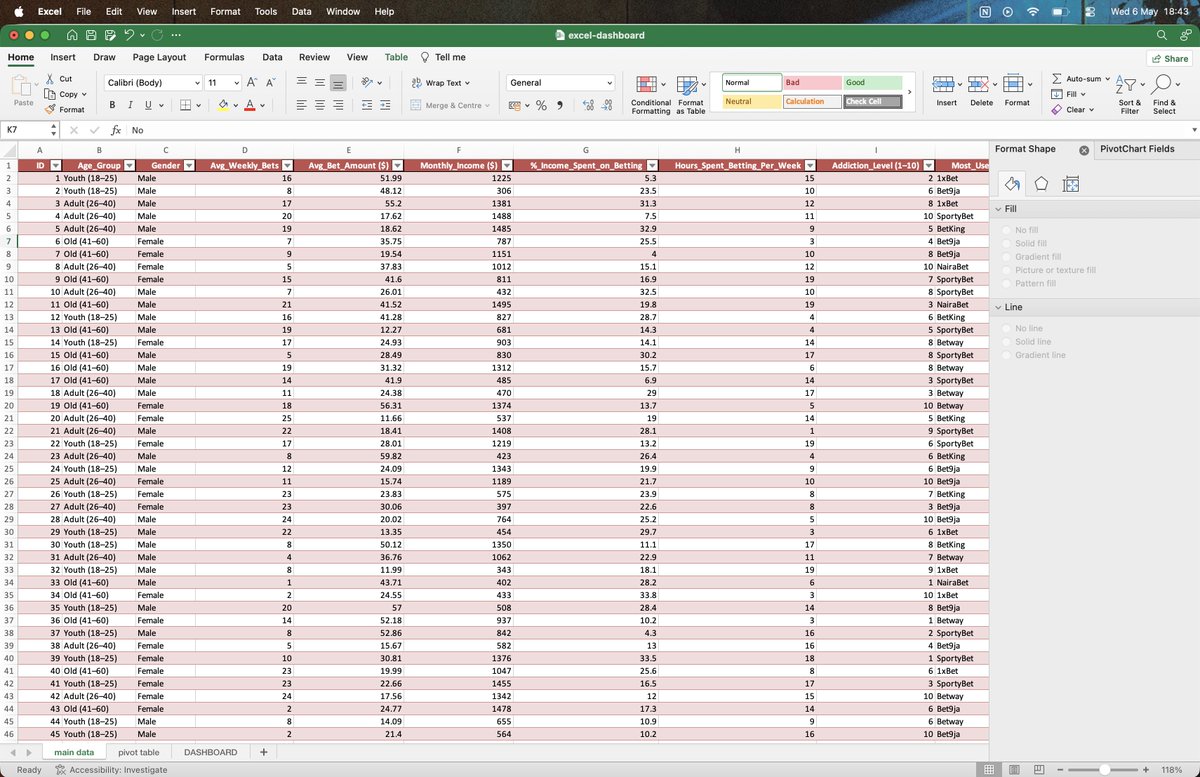The height and width of the screenshot is (777, 1200).
Task: Open the Age_Group column filter dropdown
Action: click(x=127, y=165)
